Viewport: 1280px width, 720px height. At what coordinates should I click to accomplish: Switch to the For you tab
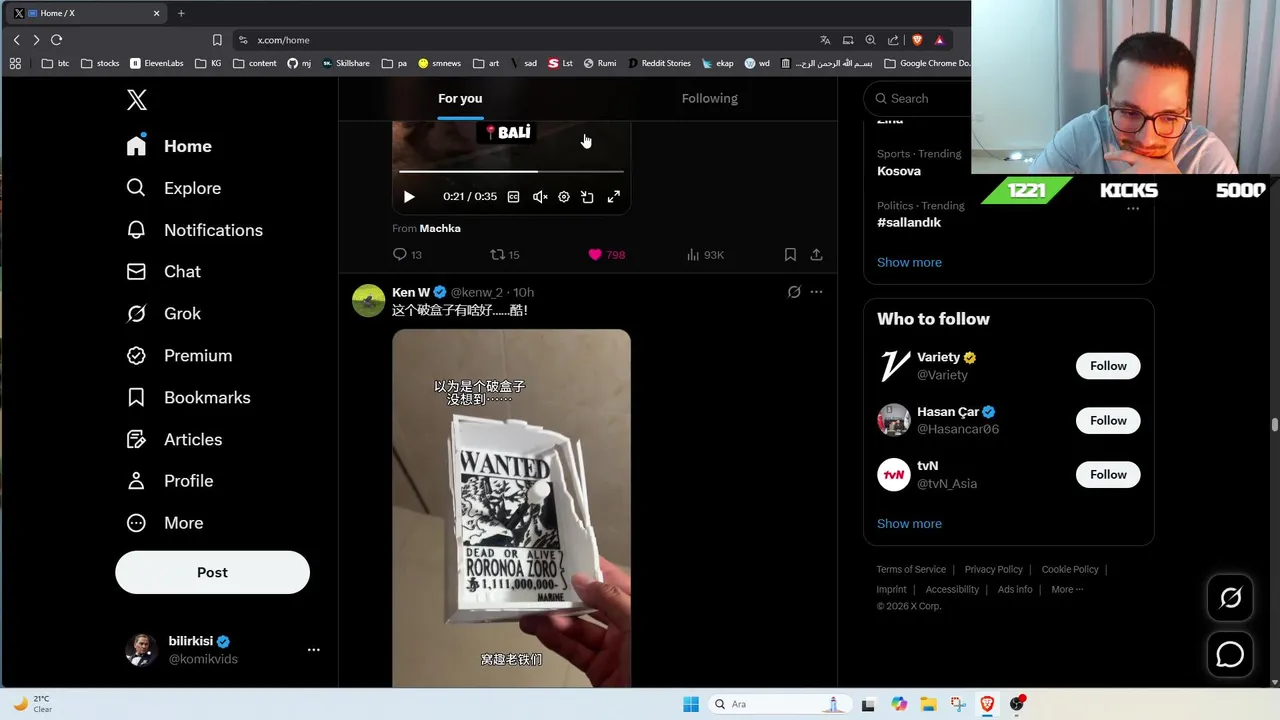click(x=460, y=98)
